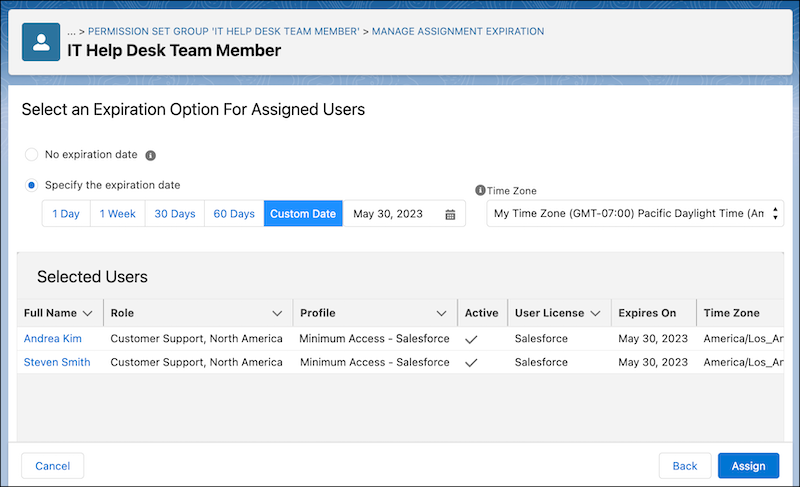
Task: Click the breadcrumb ellipsis
Action: pyautogui.click(x=71, y=32)
